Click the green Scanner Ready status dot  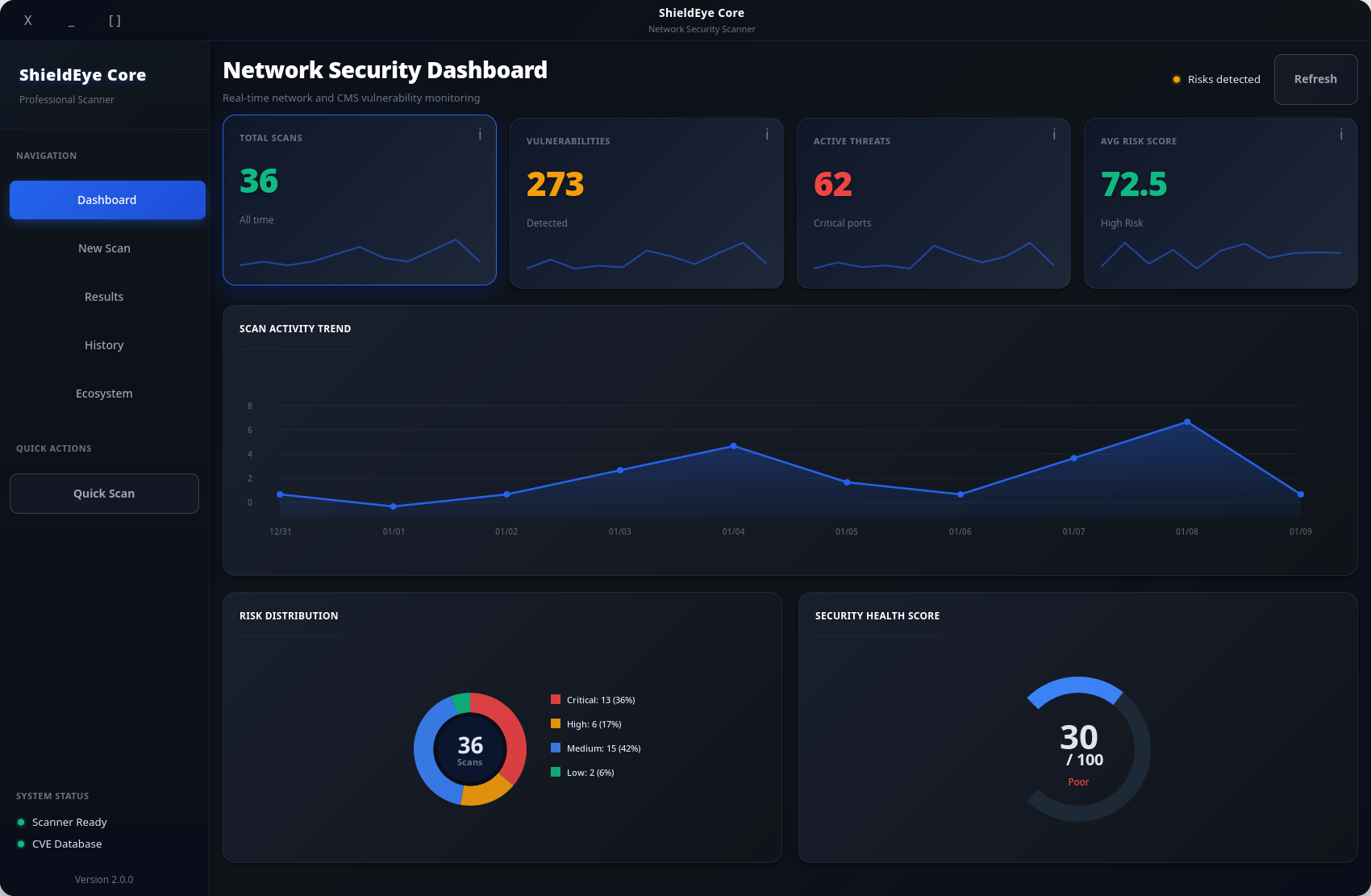click(21, 822)
